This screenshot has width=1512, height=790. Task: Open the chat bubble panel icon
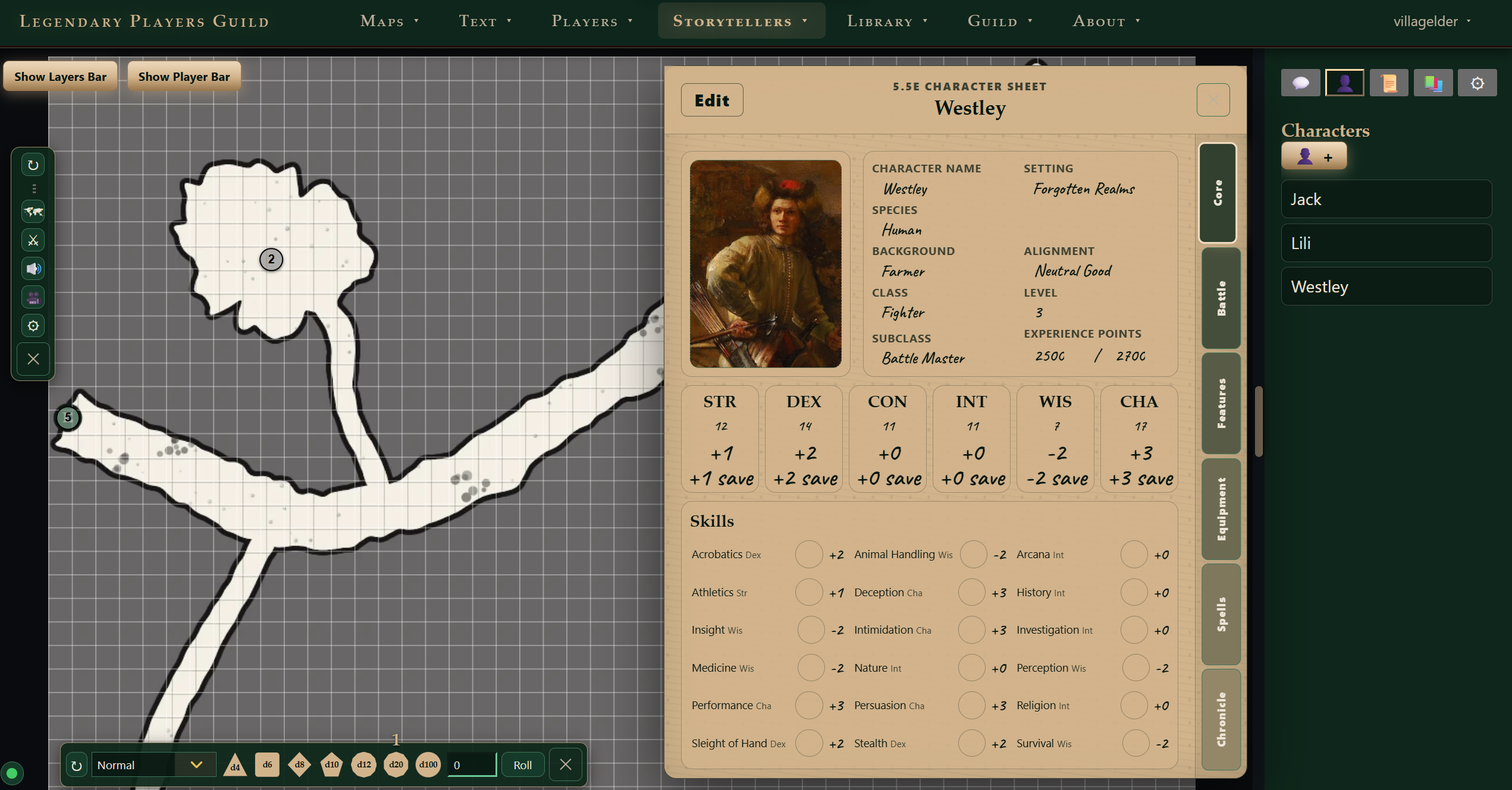click(1300, 83)
